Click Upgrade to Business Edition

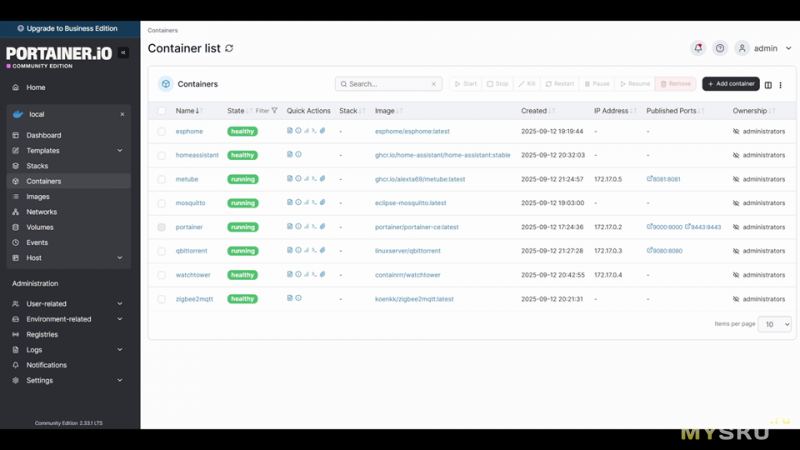(x=67, y=29)
